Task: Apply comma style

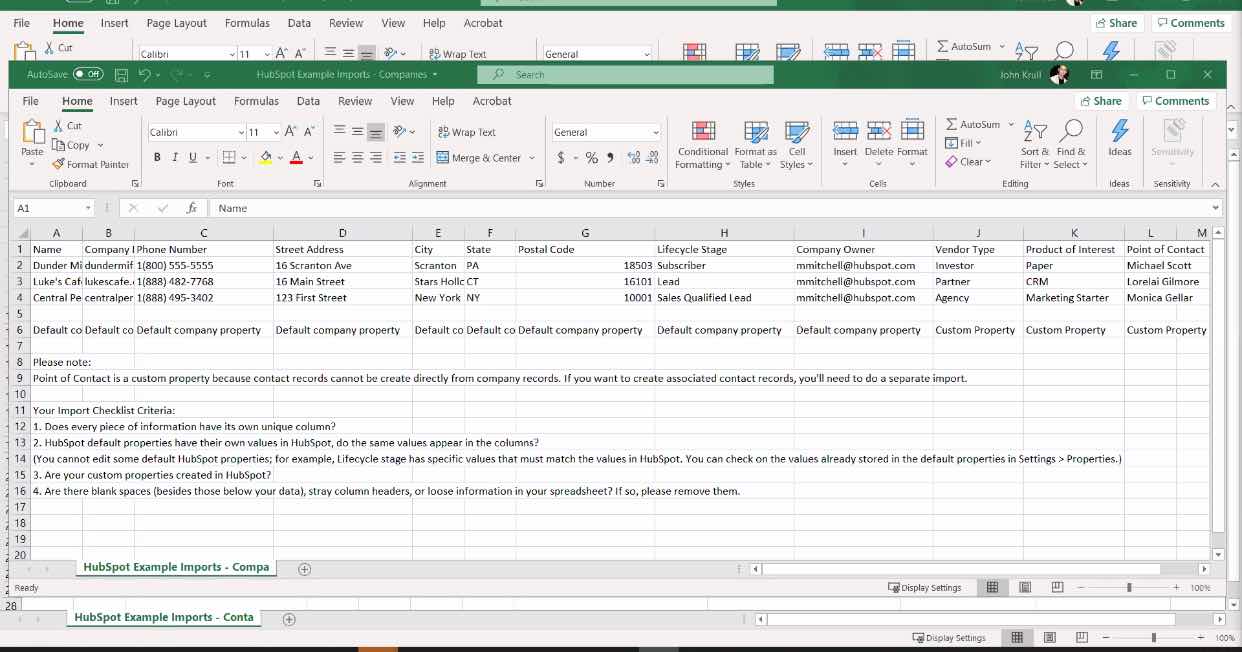Action: point(610,158)
